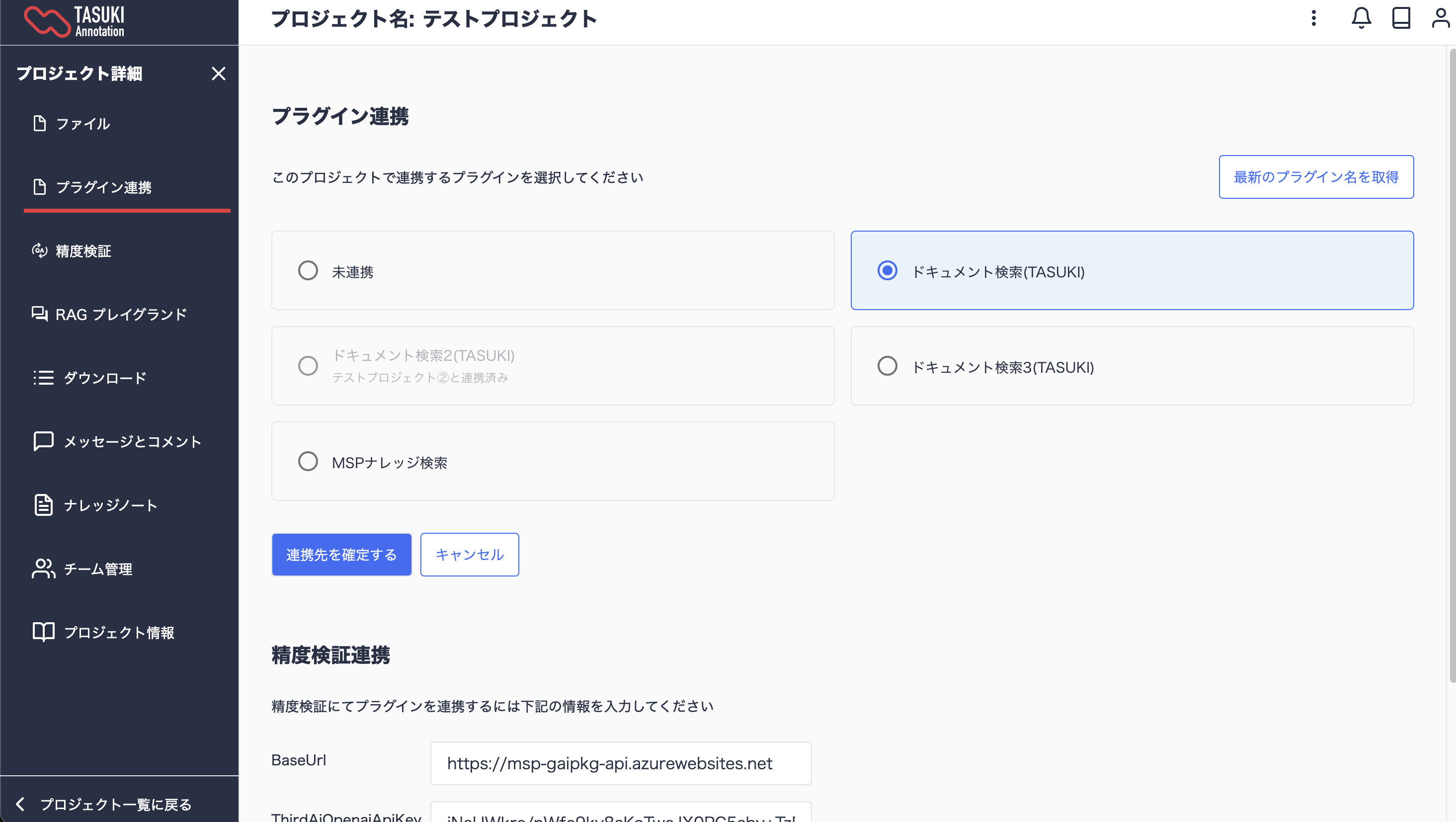Screen dimensions: 1456x822
Task: Open the manual book icon in header
Action: tap(1401, 18)
